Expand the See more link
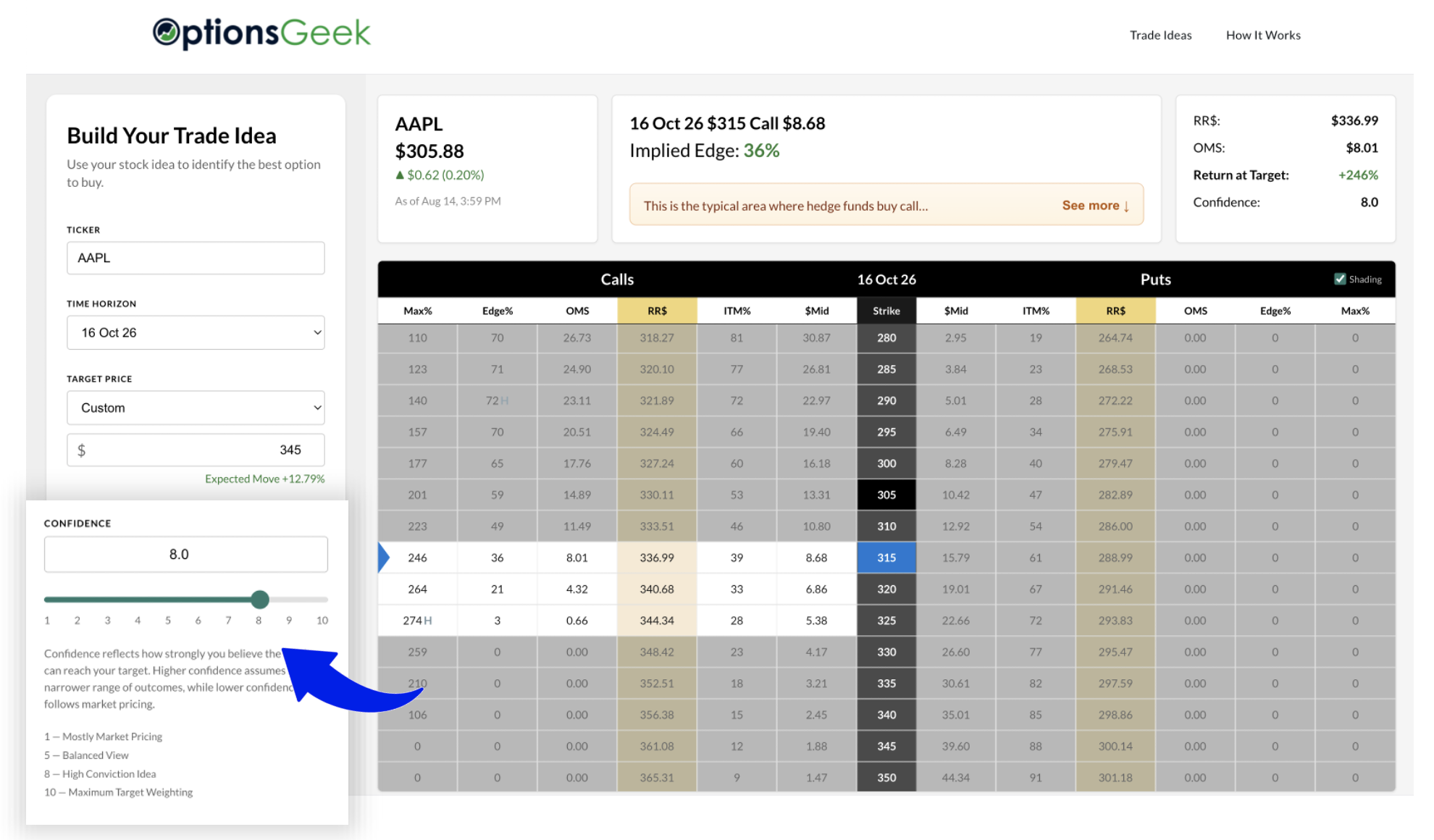Viewport: 1434px width, 840px height. (x=1096, y=206)
